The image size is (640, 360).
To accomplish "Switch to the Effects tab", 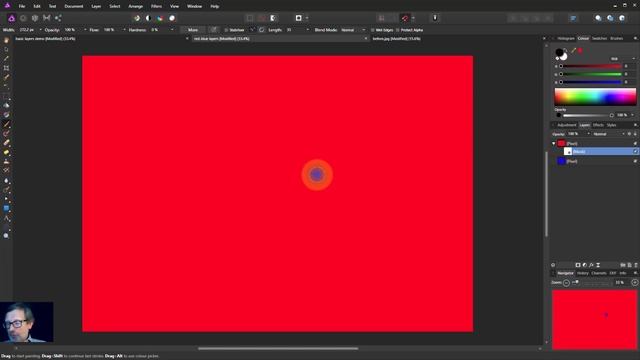I will pyautogui.click(x=598, y=125).
